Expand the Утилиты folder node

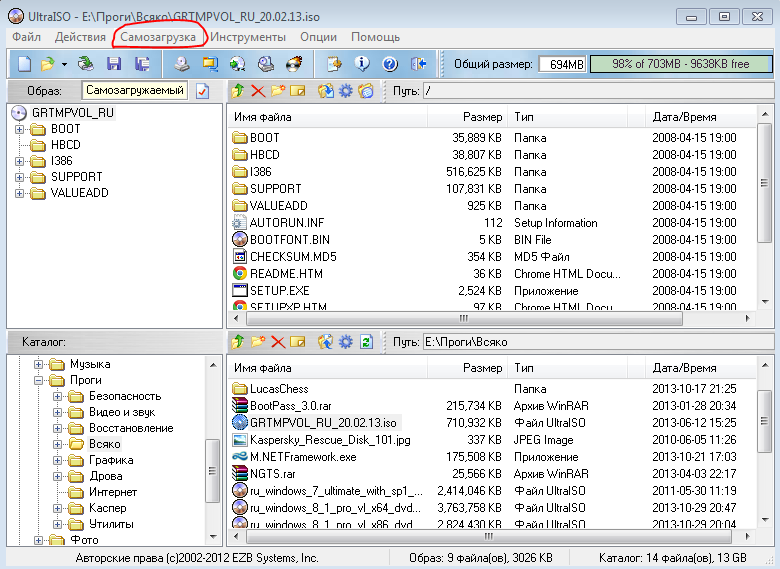(57, 524)
